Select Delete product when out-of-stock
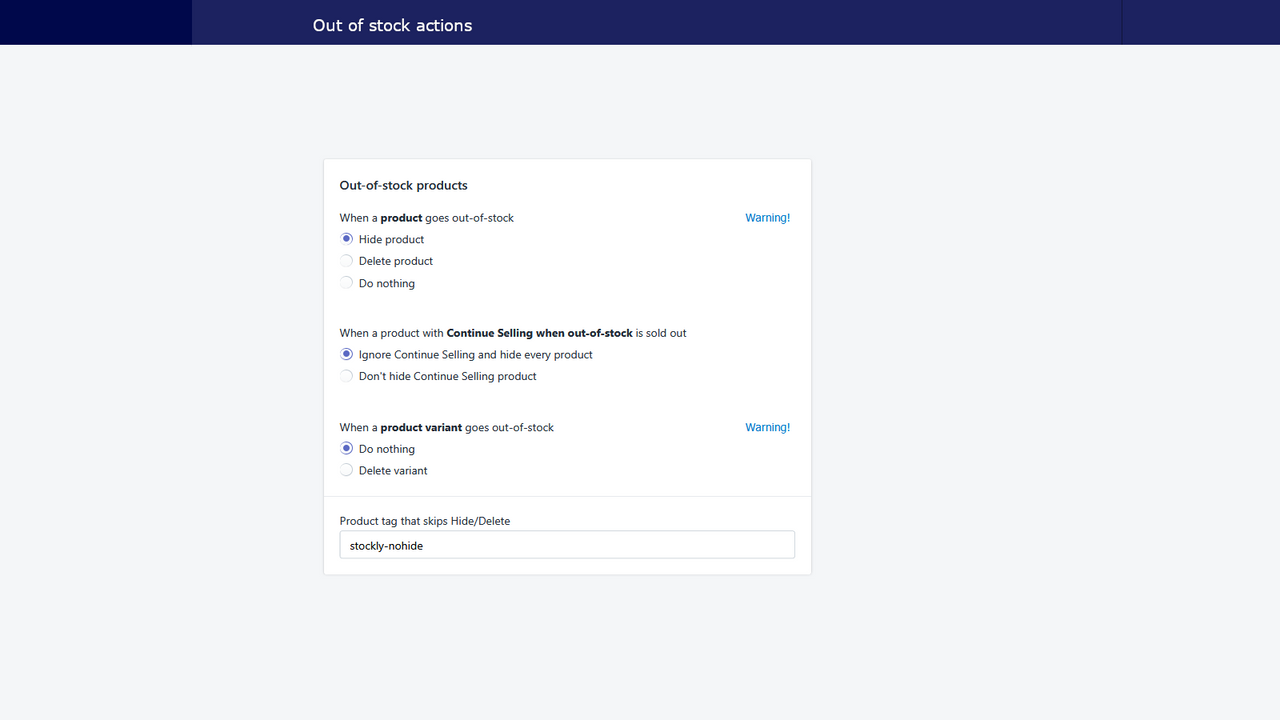1280x720 pixels. [346, 260]
